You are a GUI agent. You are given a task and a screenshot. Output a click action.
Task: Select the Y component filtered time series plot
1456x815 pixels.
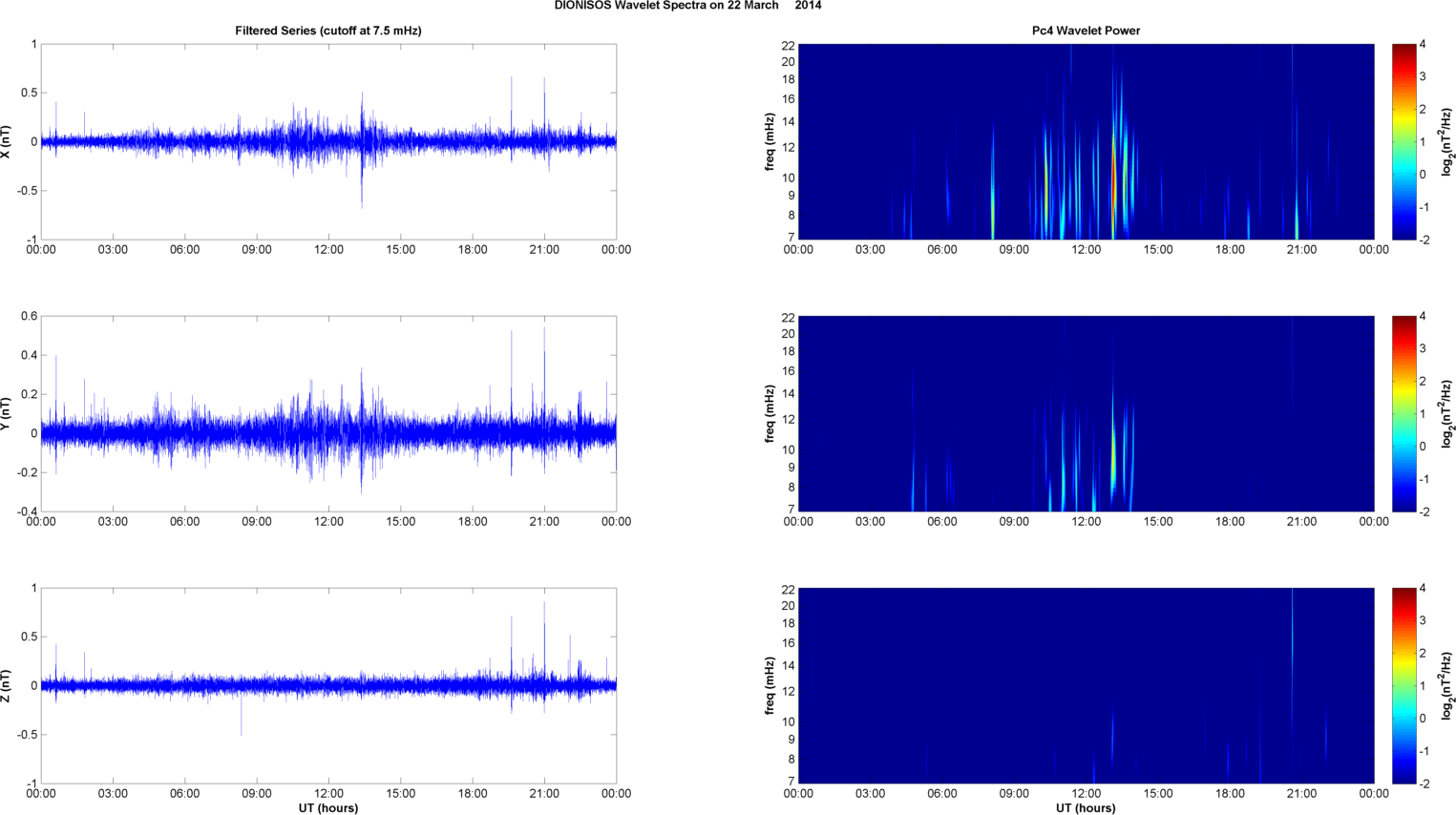(x=328, y=413)
